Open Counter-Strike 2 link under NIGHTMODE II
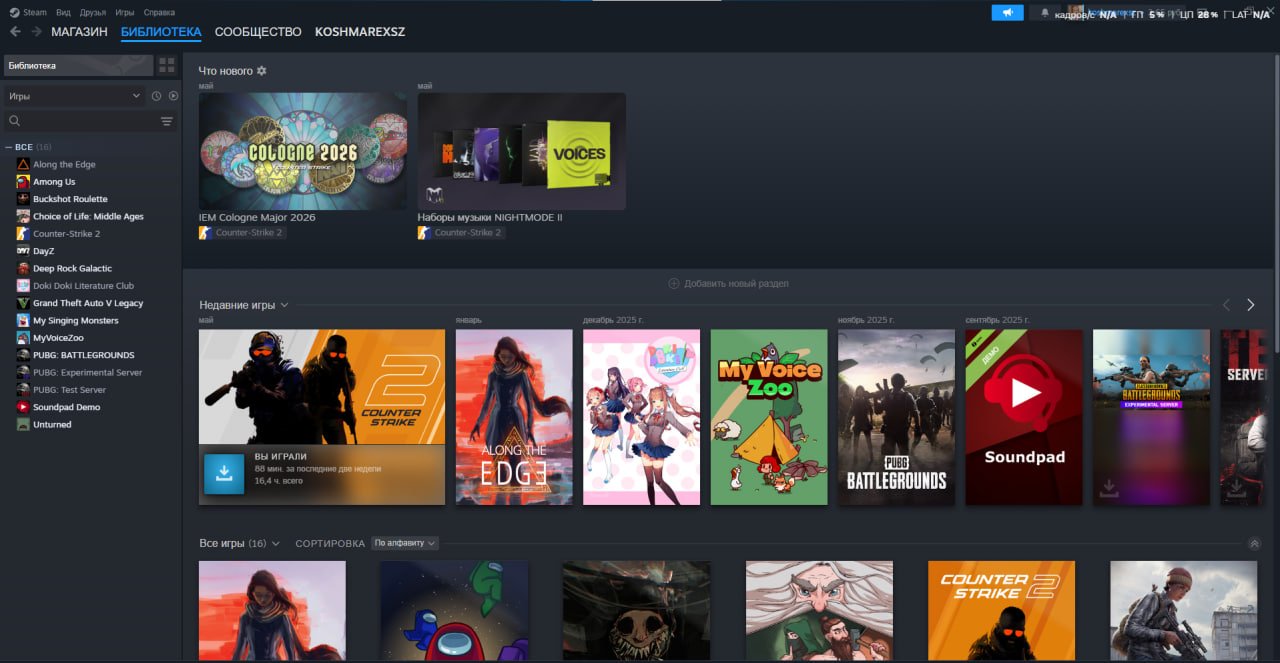 [461, 233]
